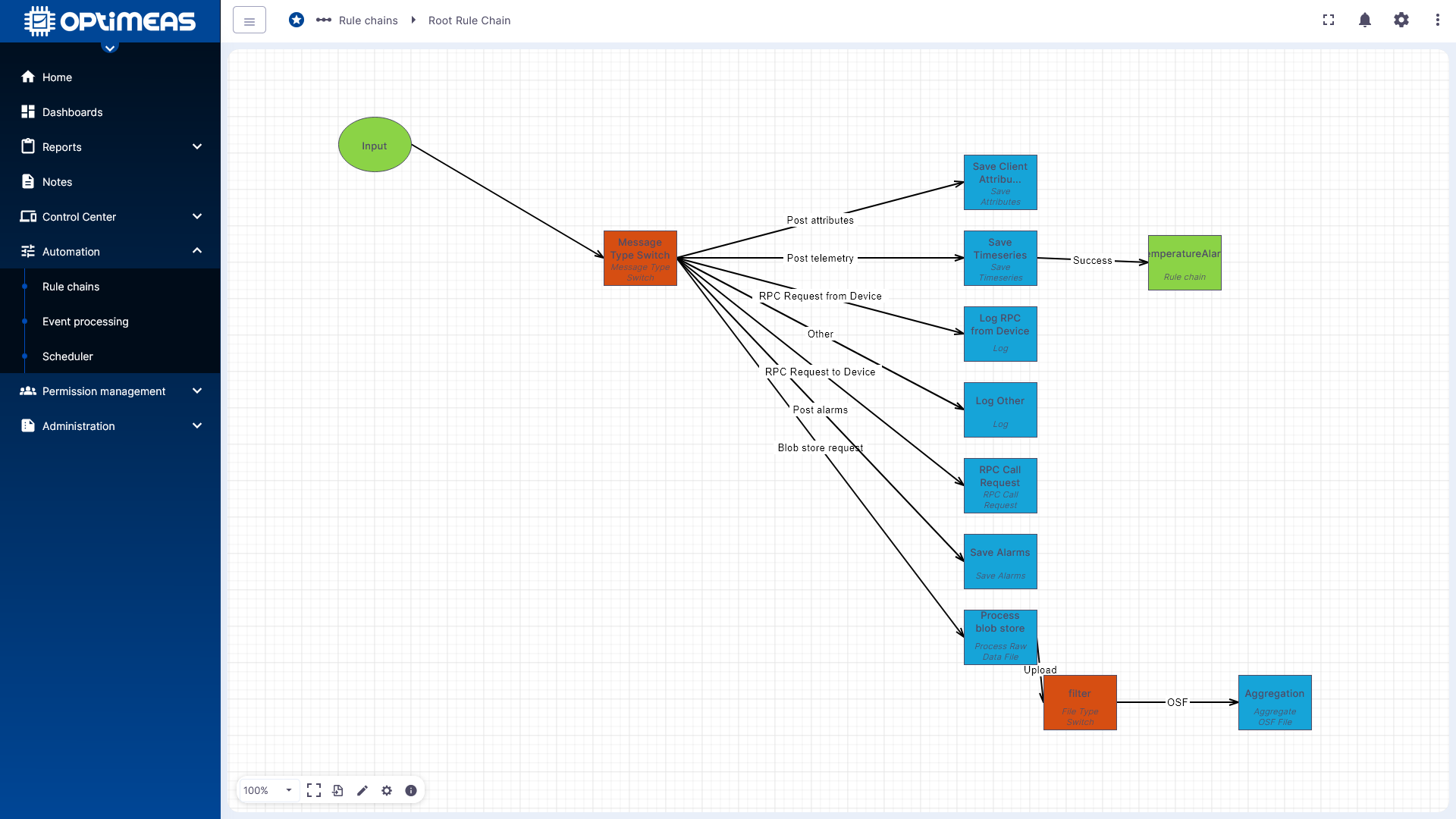Select the Process blob store node

pyautogui.click(x=1000, y=637)
